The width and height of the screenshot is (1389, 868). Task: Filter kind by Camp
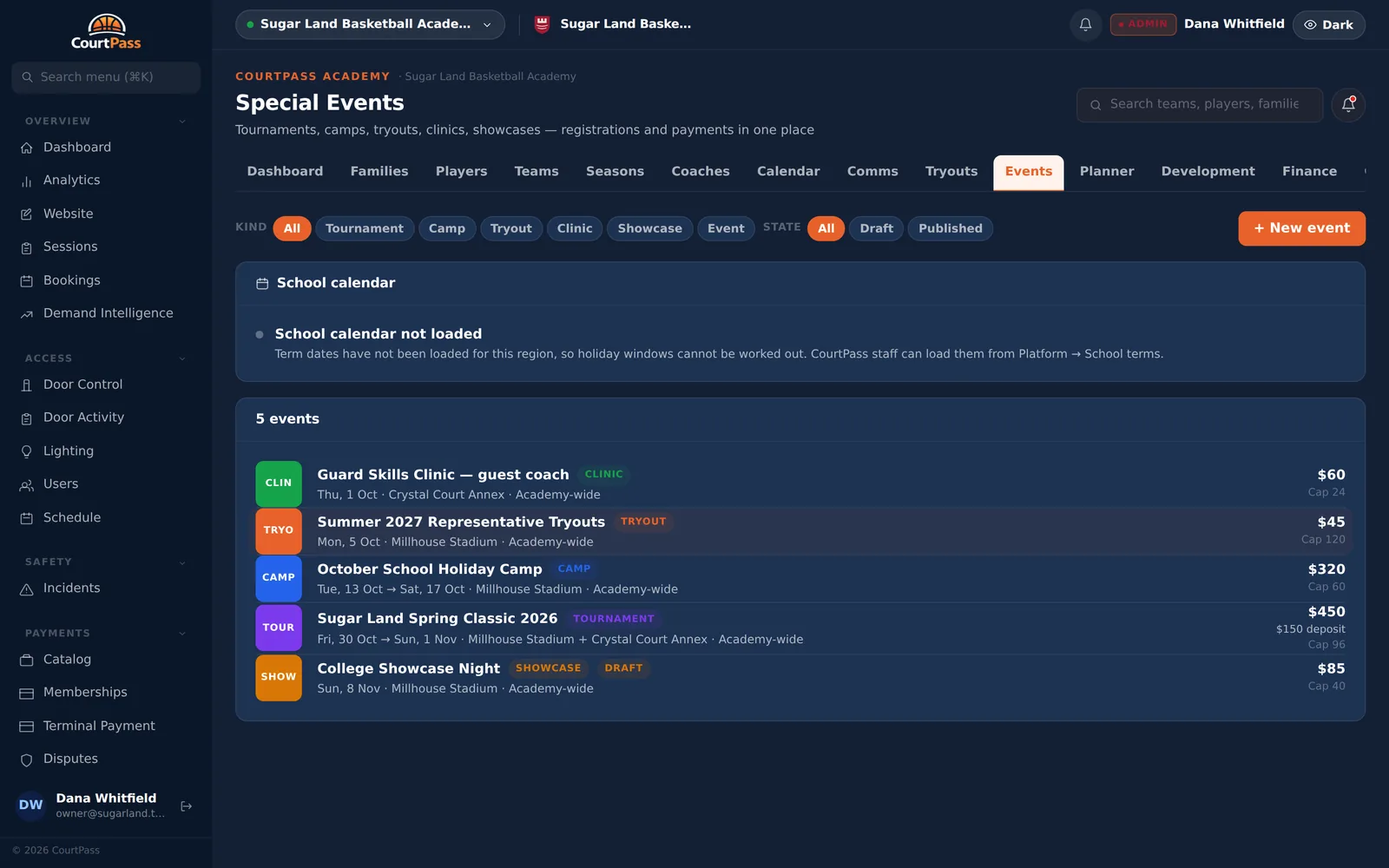[447, 228]
